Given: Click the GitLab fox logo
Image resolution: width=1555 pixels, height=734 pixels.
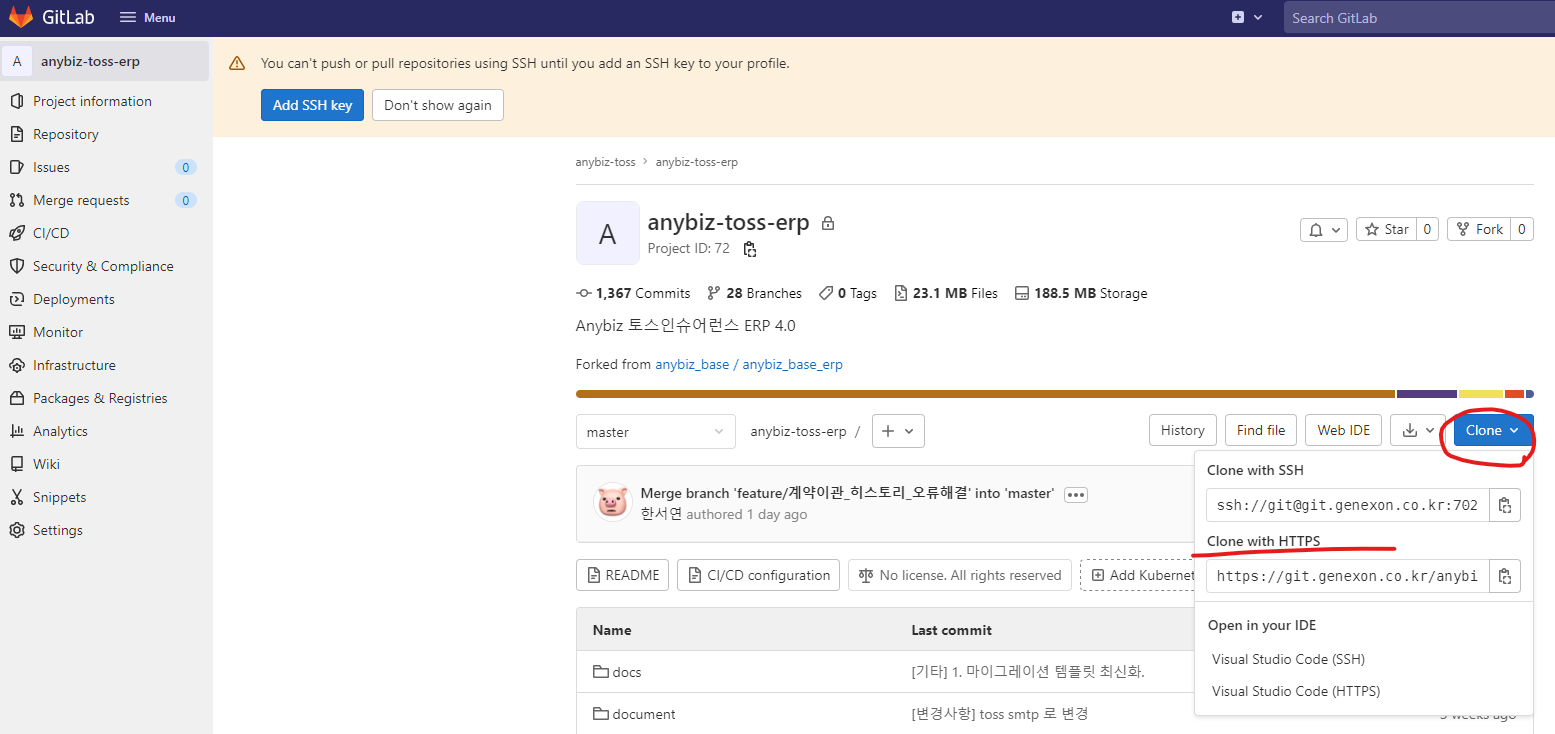Looking at the screenshot, I should pyautogui.click(x=22, y=17).
